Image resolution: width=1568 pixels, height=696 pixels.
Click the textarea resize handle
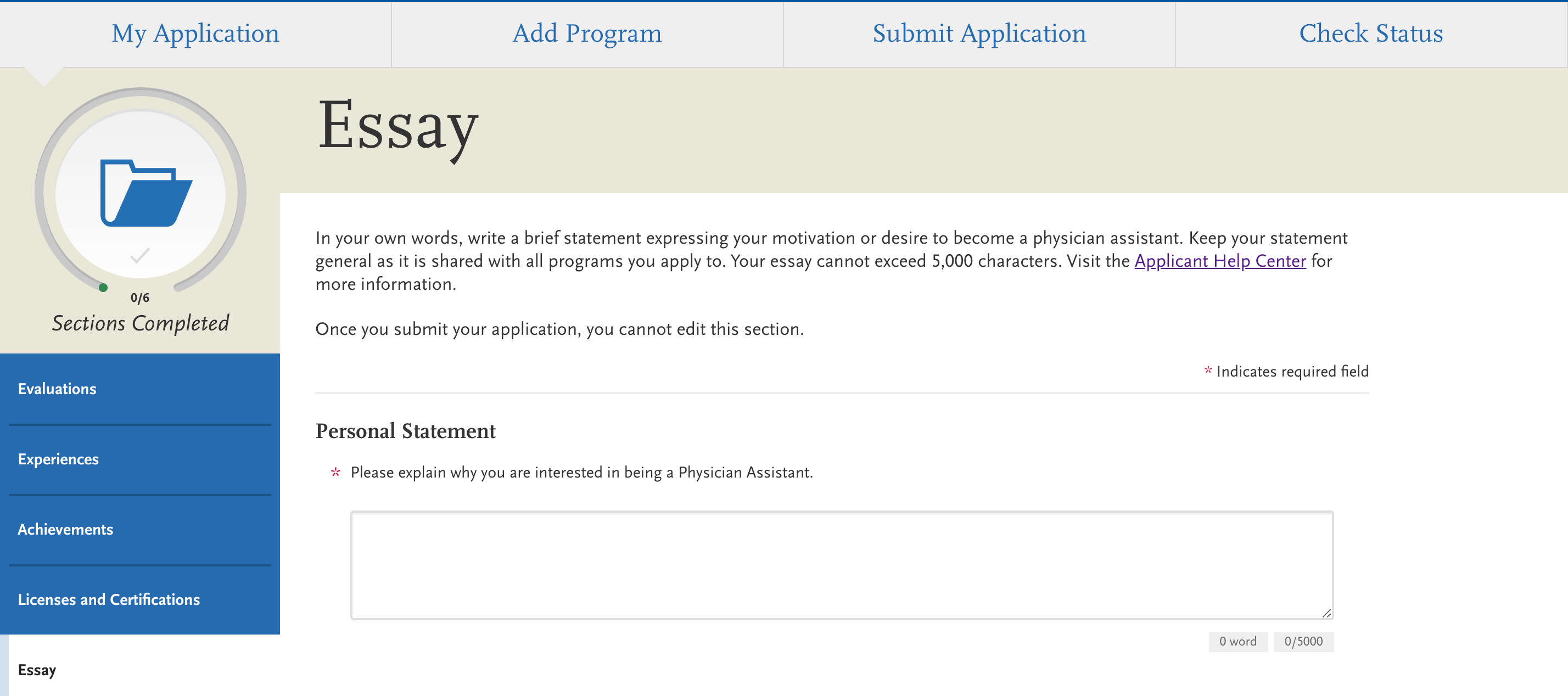[x=1326, y=613]
